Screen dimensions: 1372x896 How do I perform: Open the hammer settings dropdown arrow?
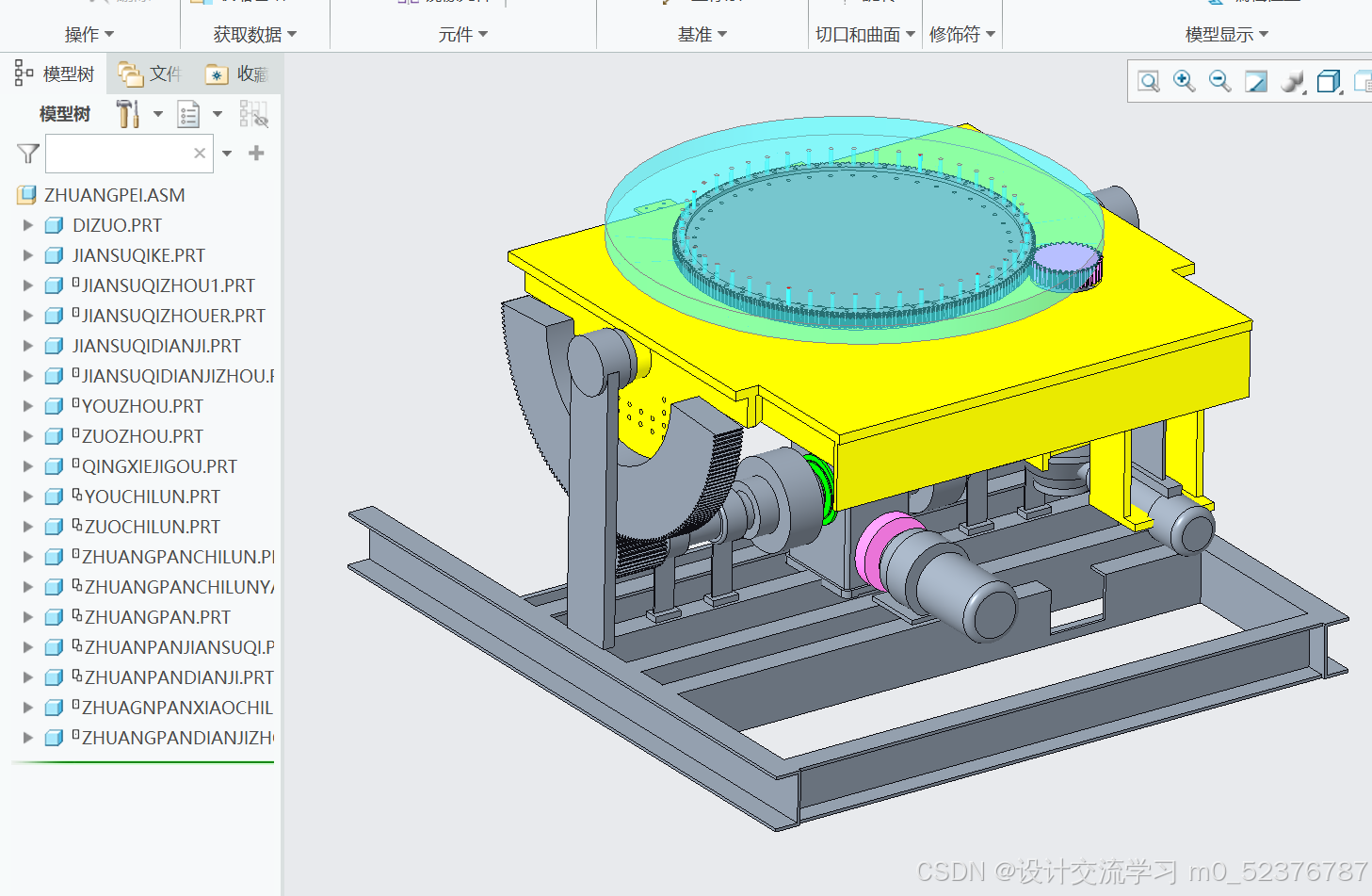[x=158, y=114]
